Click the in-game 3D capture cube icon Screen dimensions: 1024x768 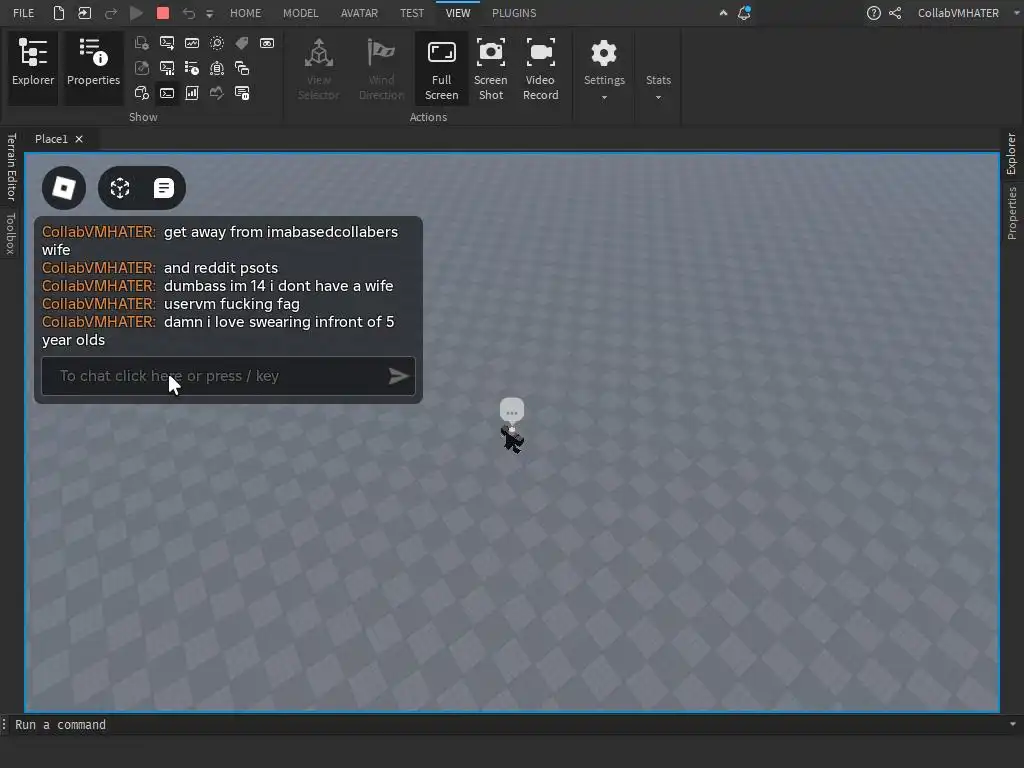click(120, 188)
